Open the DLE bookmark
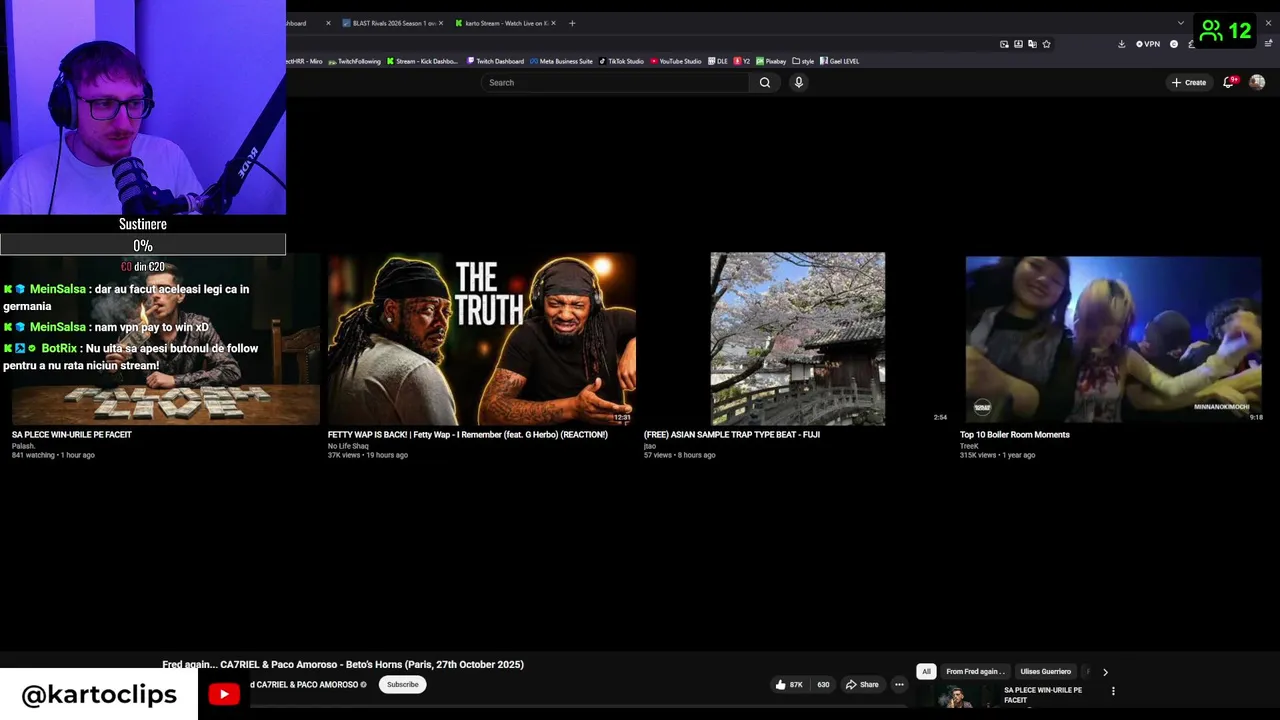Screen dimensions: 1280x720 (718, 61)
